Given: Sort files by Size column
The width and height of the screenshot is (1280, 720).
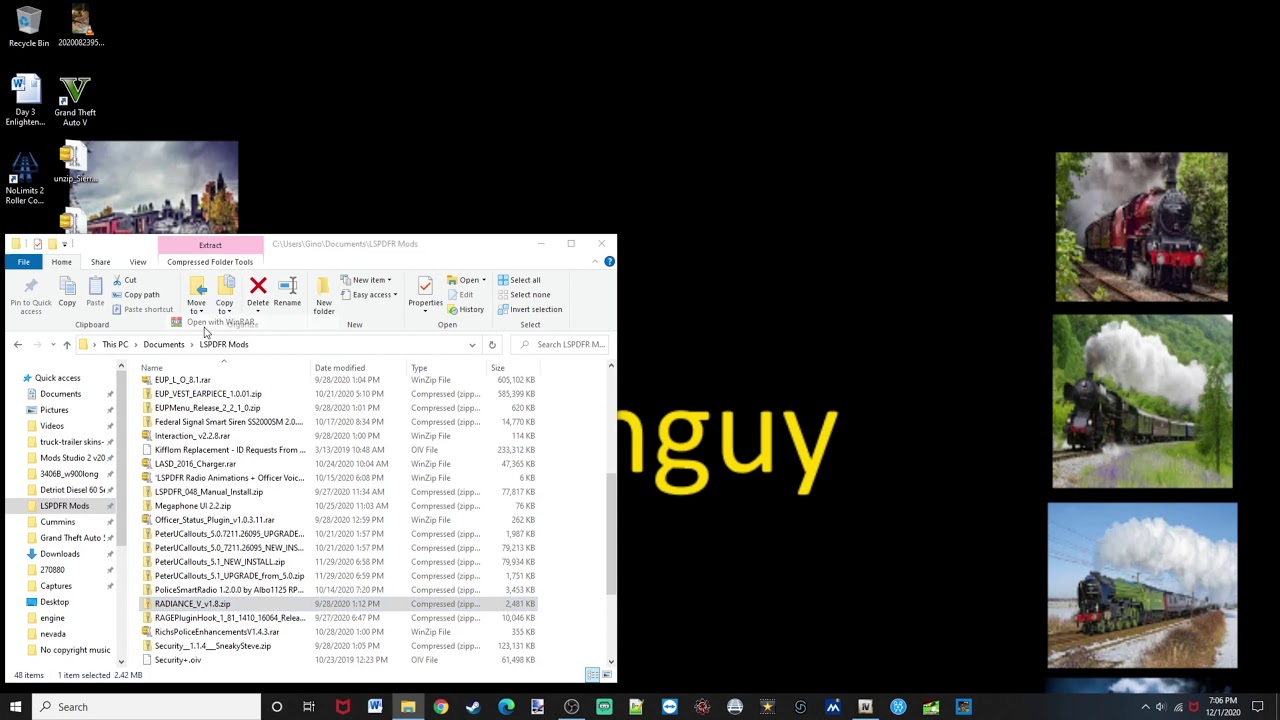Looking at the screenshot, I should click(x=512, y=368).
